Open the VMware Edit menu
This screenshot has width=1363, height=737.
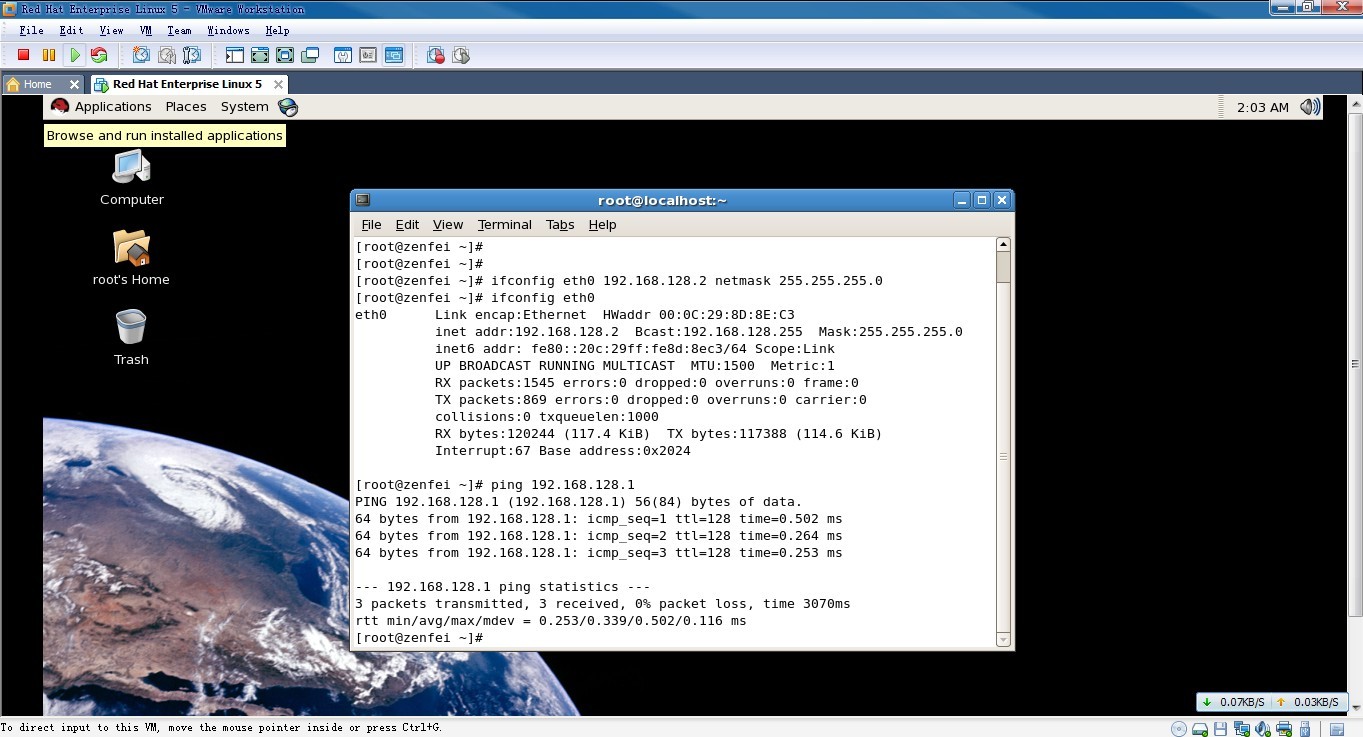tap(71, 31)
